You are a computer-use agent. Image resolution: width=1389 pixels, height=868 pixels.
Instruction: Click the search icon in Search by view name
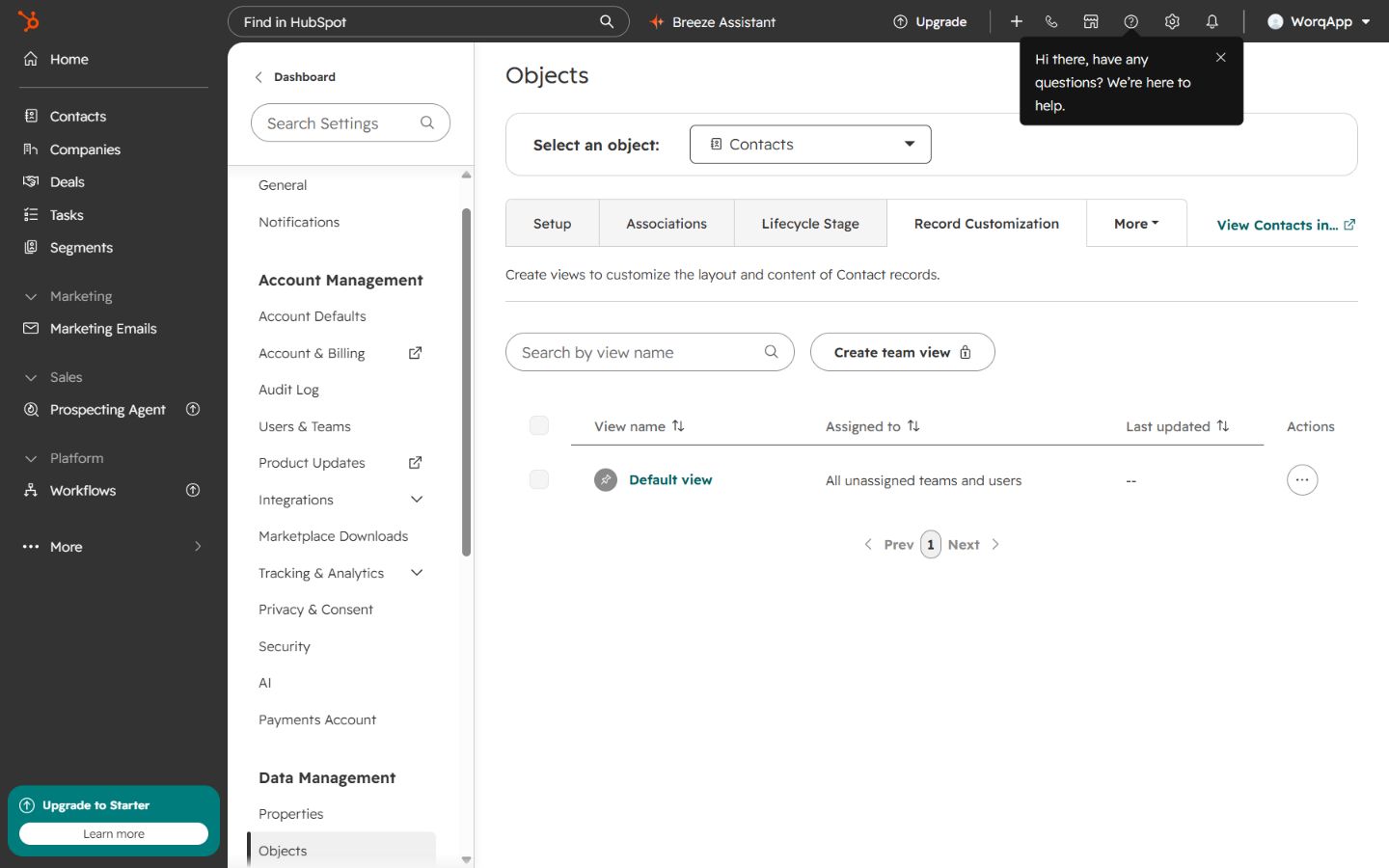pyautogui.click(x=772, y=352)
